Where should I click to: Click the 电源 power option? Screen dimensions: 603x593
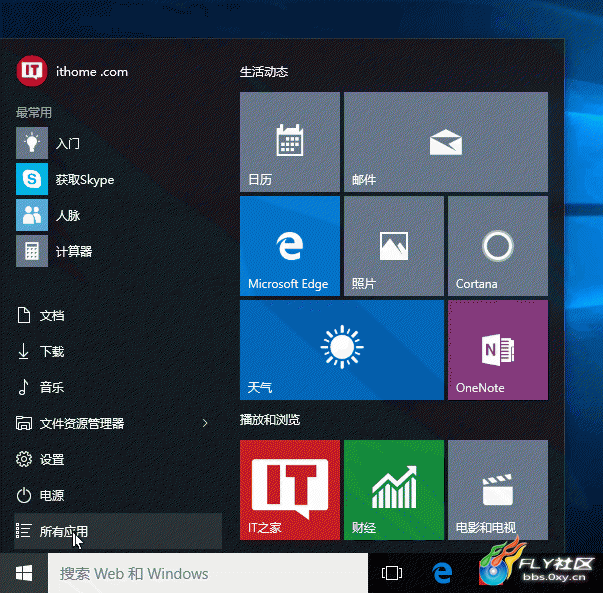click(x=118, y=495)
